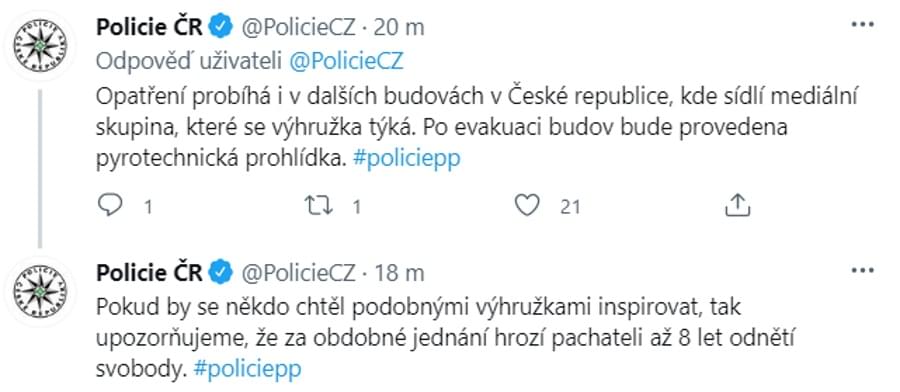This screenshot has width=900, height=392.
Task: Open #policiepp hashtag in the first tweet
Action: tap(407, 160)
